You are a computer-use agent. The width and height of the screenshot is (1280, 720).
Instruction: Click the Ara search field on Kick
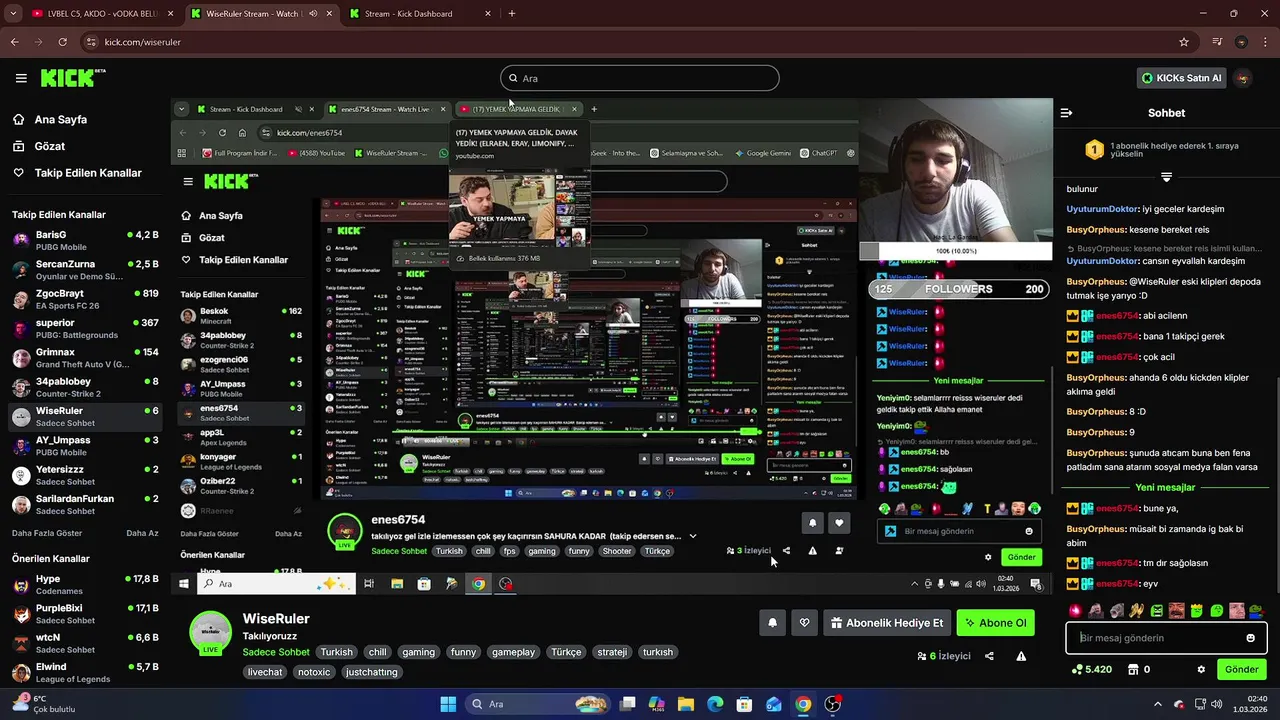640,78
